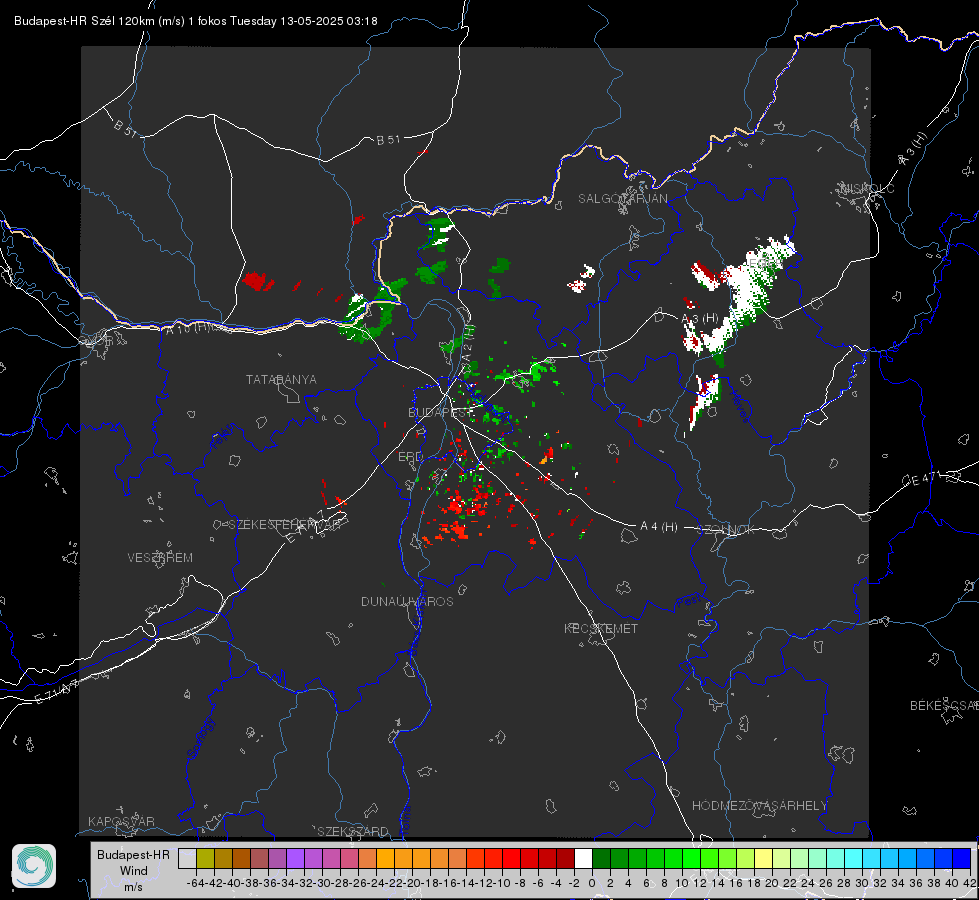Click the '0' value on the wind scale
This screenshot has width=979, height=900.
coord(592,883)
